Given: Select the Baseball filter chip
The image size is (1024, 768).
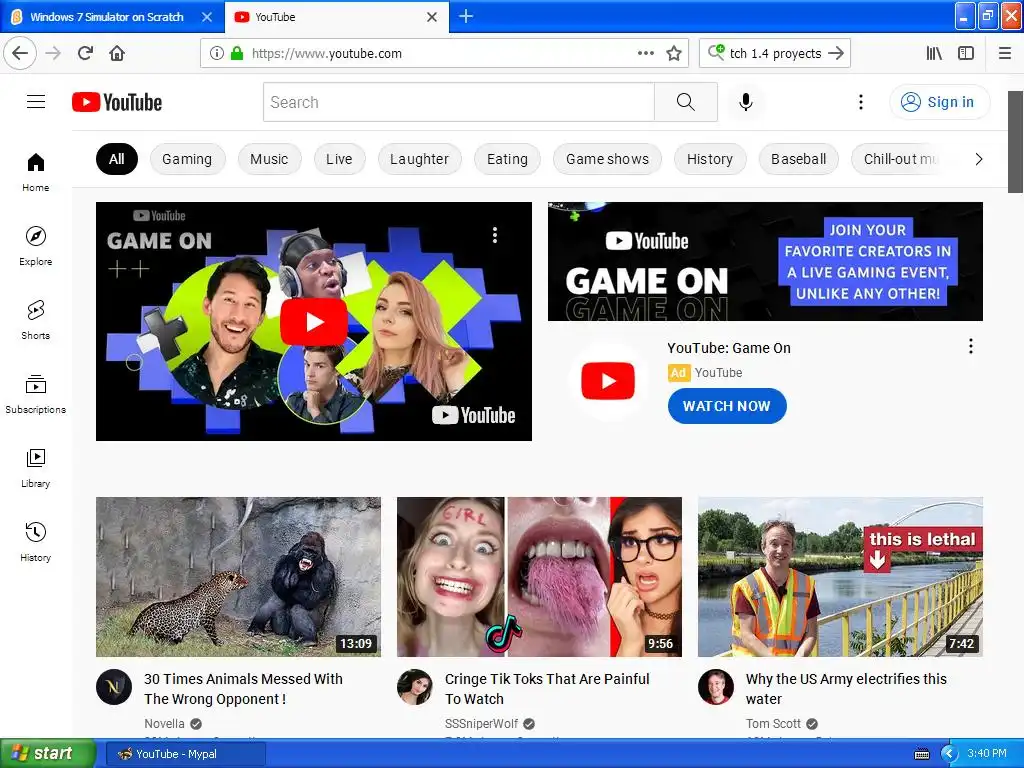Looking at the screenshot, I should tap(799, 159).
